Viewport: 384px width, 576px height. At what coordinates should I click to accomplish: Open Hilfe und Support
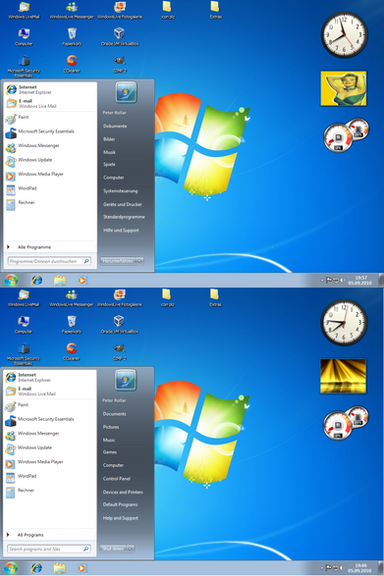[121, 230]
